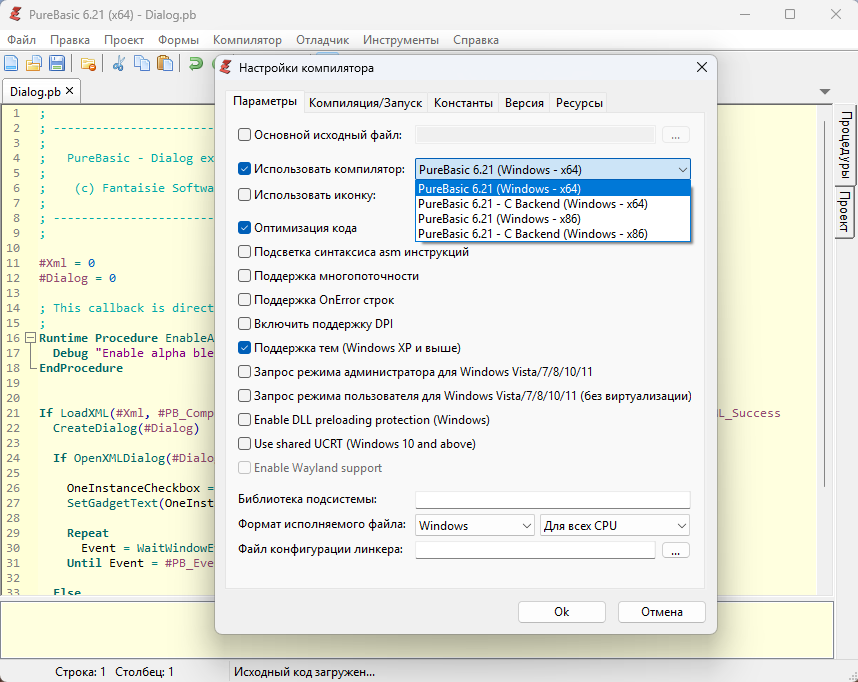Open the 'Проект' side panel tab
This screenshot has width=858, height=682.
845,212
